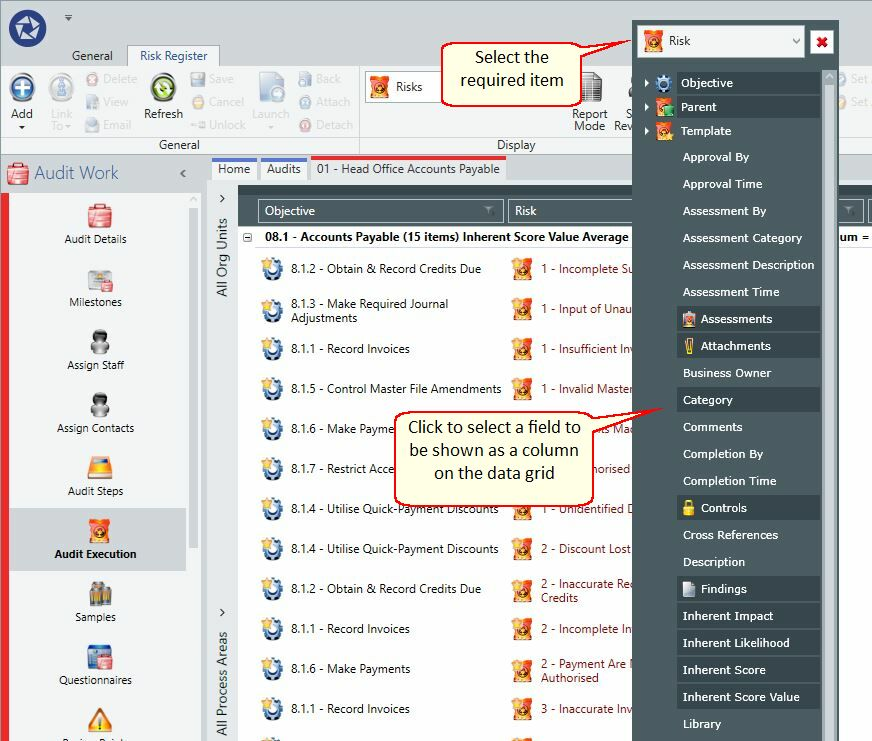
Task: Go to the Home tab
Action: pyautogui.click(x=234, y=169)
